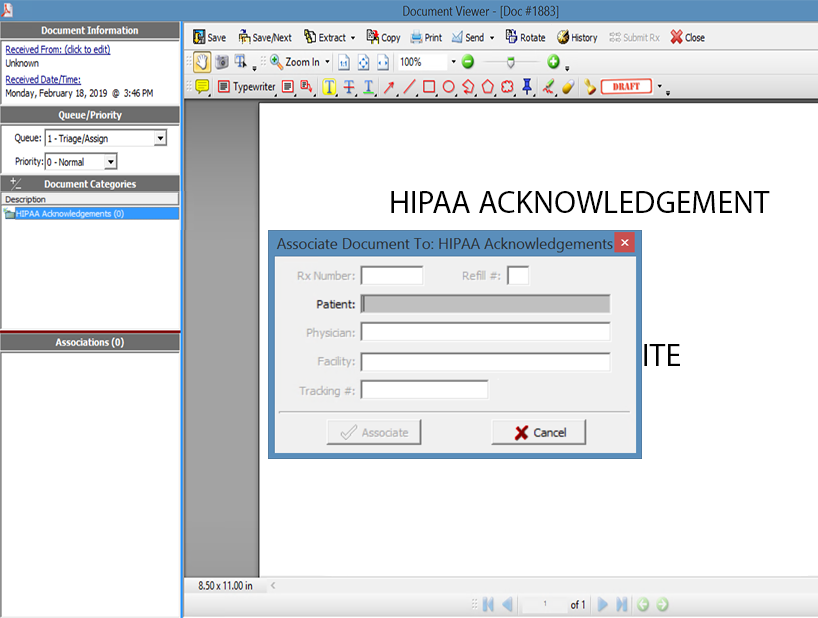The width and height of the screenshot is (818, 618).
Task: Click the zoom slider handle
Action: (510, 62)
